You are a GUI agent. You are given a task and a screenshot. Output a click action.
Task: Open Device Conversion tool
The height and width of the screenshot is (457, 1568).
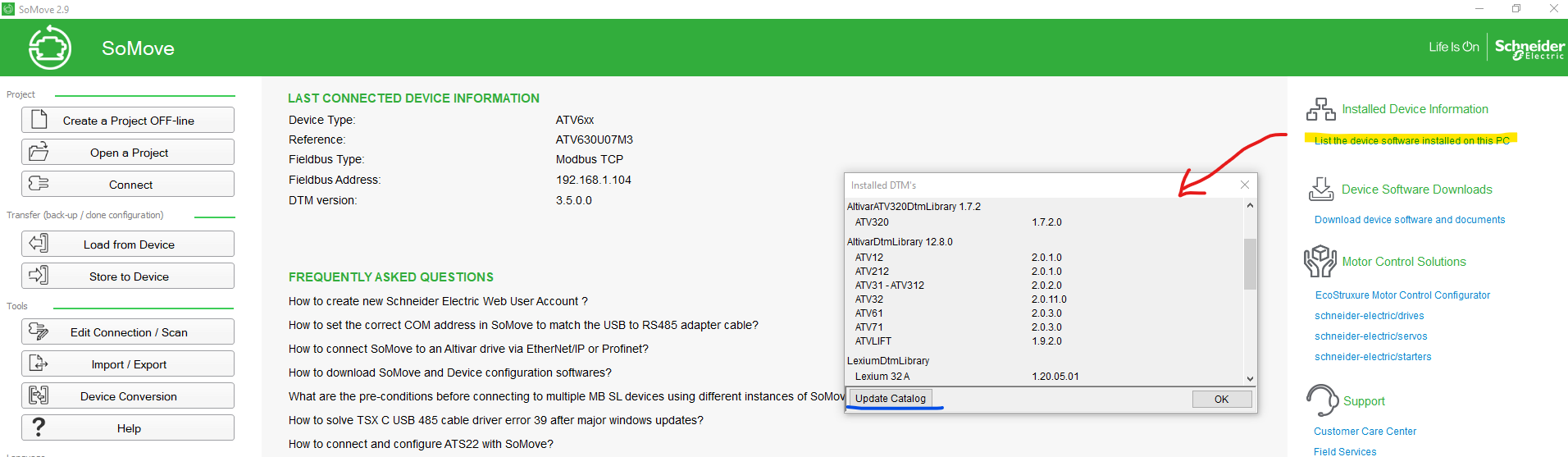128,395
